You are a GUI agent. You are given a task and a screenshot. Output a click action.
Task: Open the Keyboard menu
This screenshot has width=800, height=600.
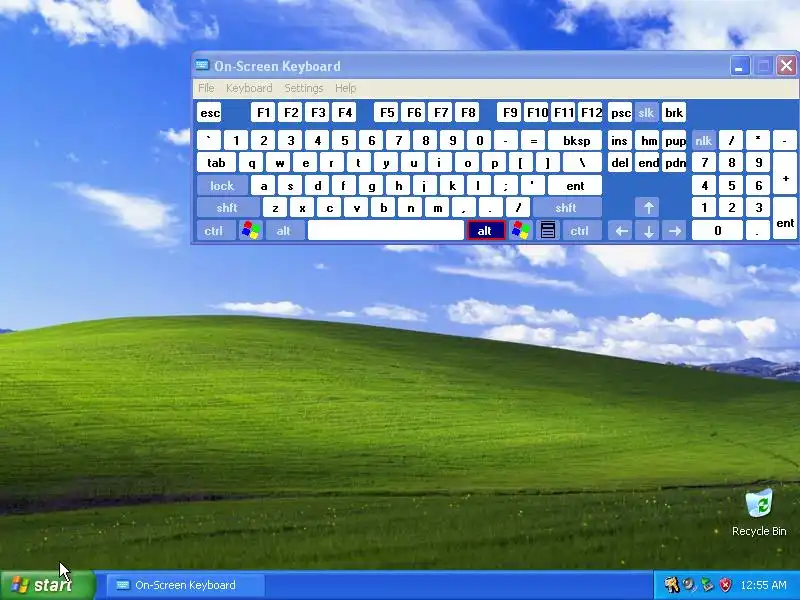pyautogui.click(x=249, y=88)
